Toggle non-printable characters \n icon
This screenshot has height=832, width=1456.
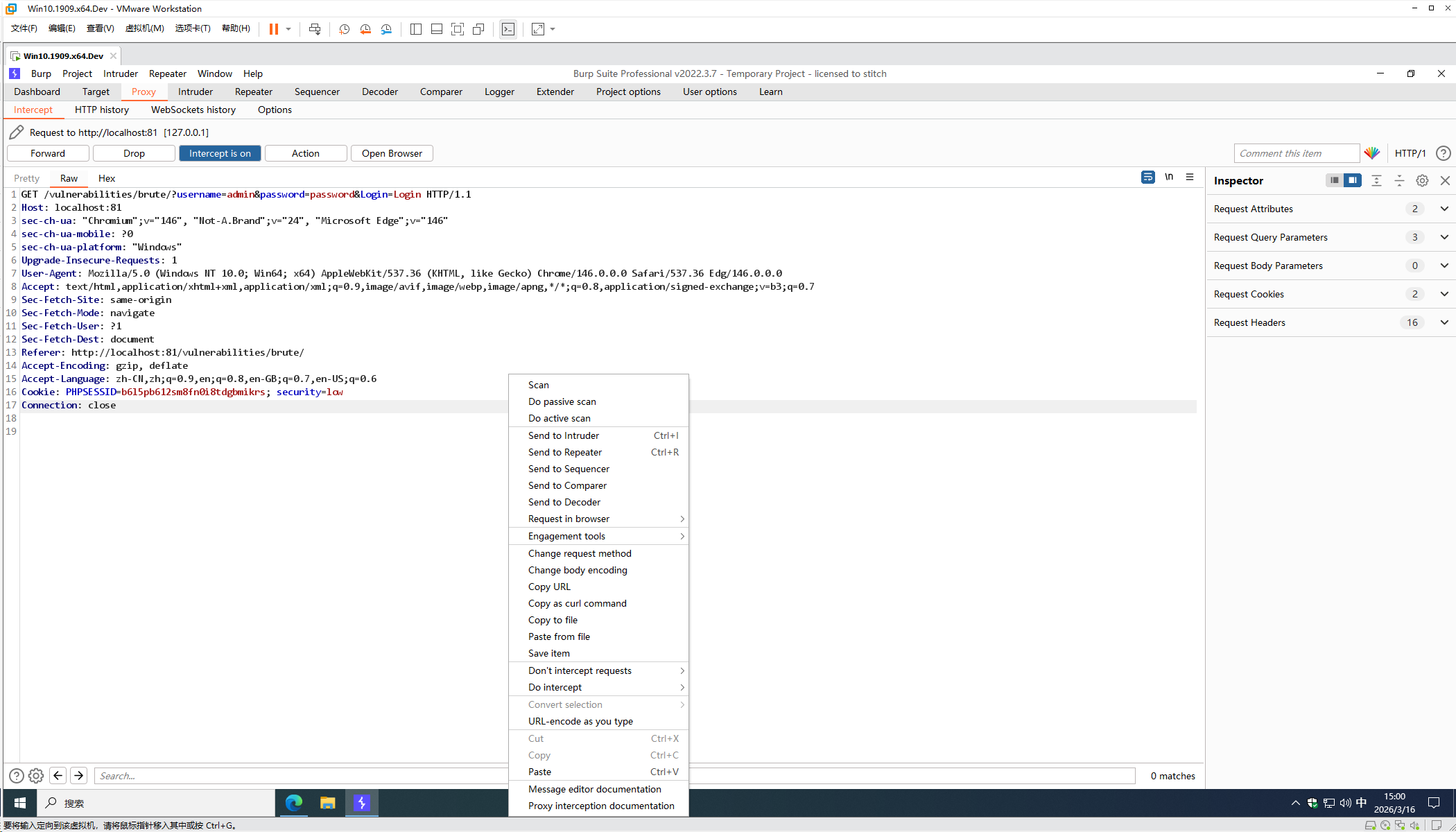coord(1169,177)
